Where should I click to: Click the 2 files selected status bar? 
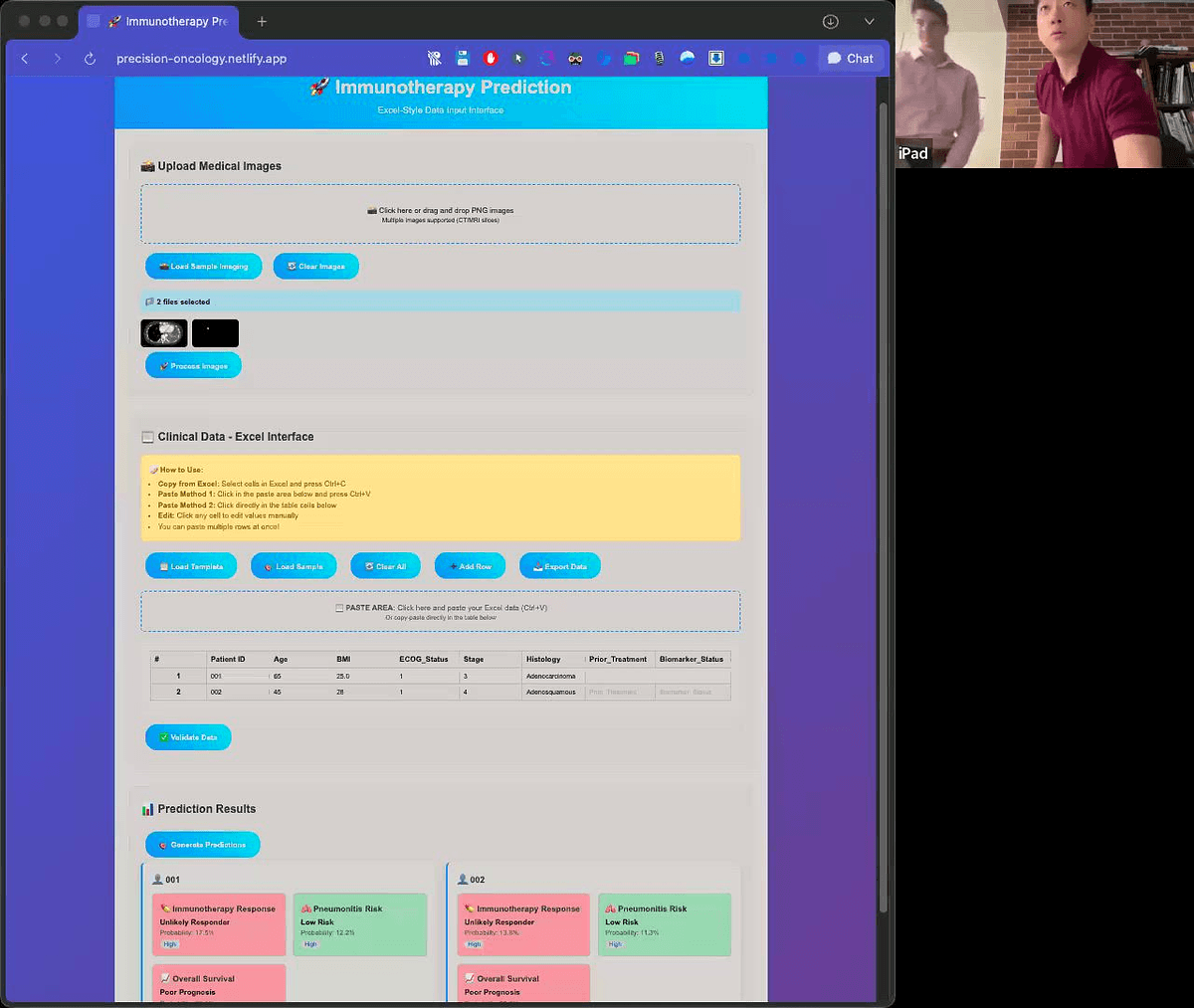tap(441, 302)
